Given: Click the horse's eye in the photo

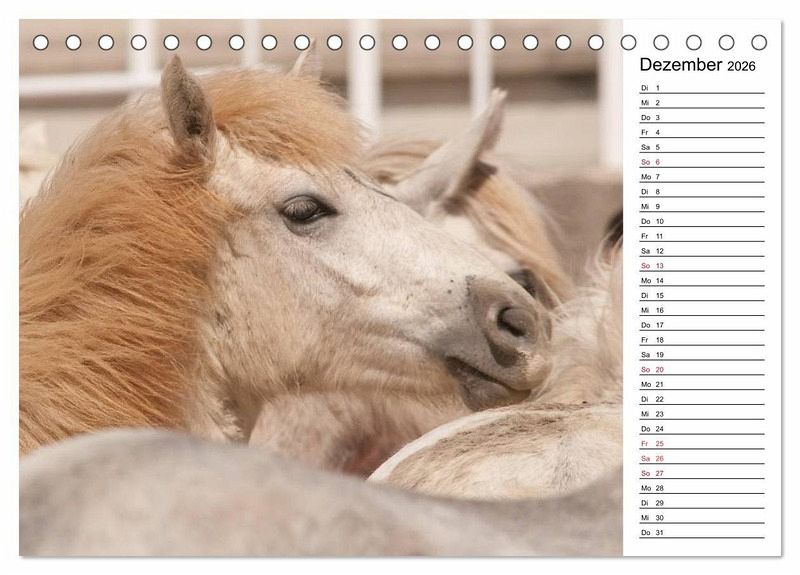Looking at the screenshot, I should (303, 209).
